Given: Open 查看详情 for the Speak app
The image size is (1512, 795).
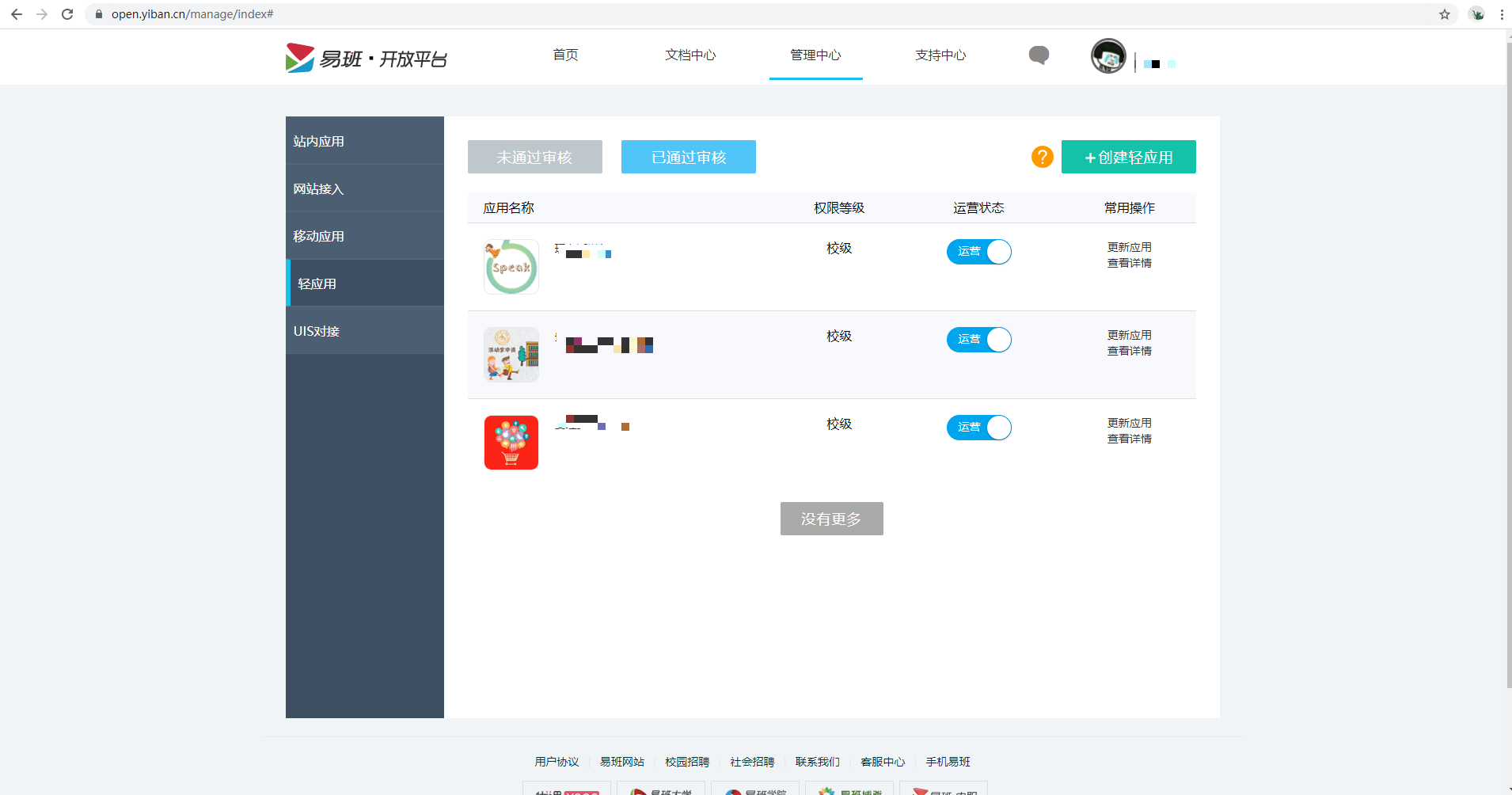Looking at the screenshot, I should point(1130,262).
